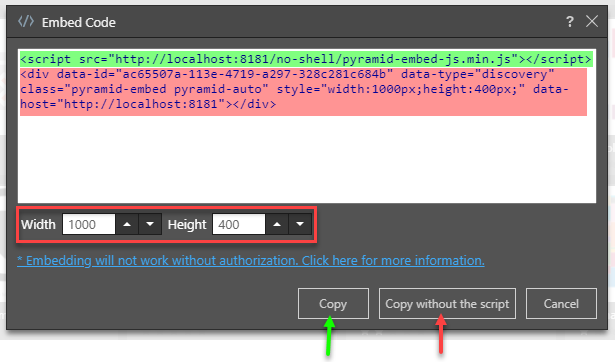Click the Height label

(x=187, y=224)
